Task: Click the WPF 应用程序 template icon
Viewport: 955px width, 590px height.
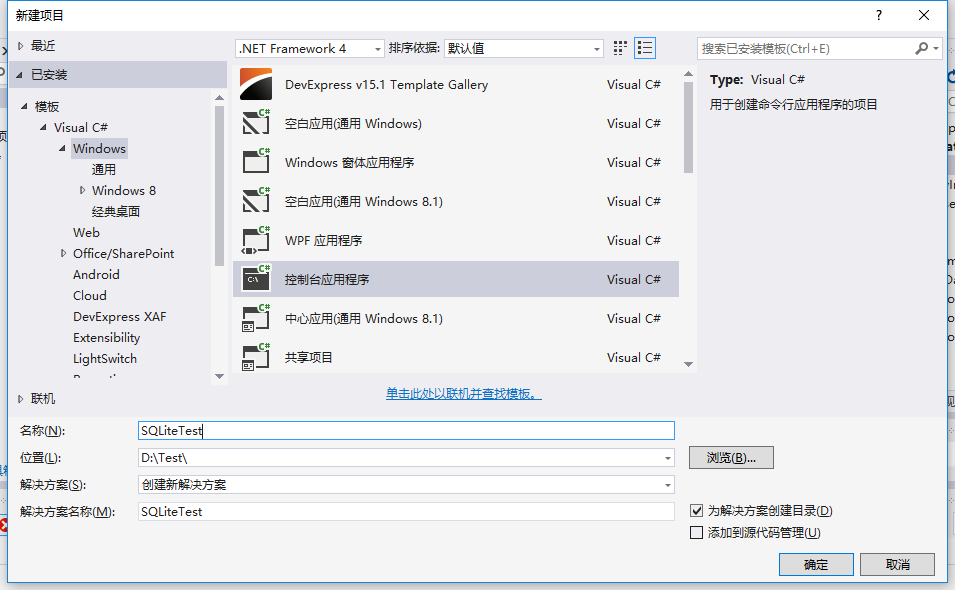Action: click(256, 240)
